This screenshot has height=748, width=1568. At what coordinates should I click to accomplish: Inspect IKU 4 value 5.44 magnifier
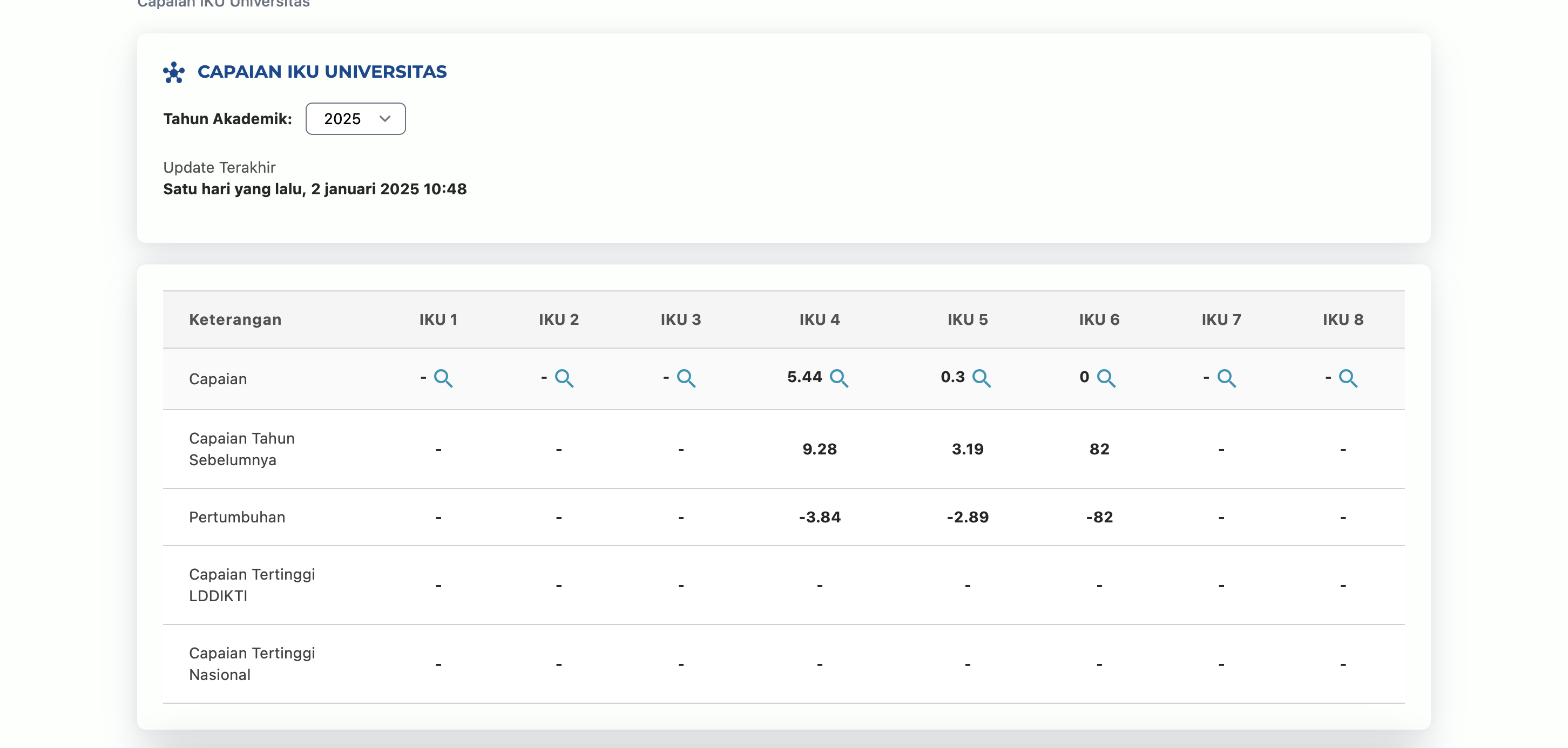pyautogui.click(x=839, y=378)
